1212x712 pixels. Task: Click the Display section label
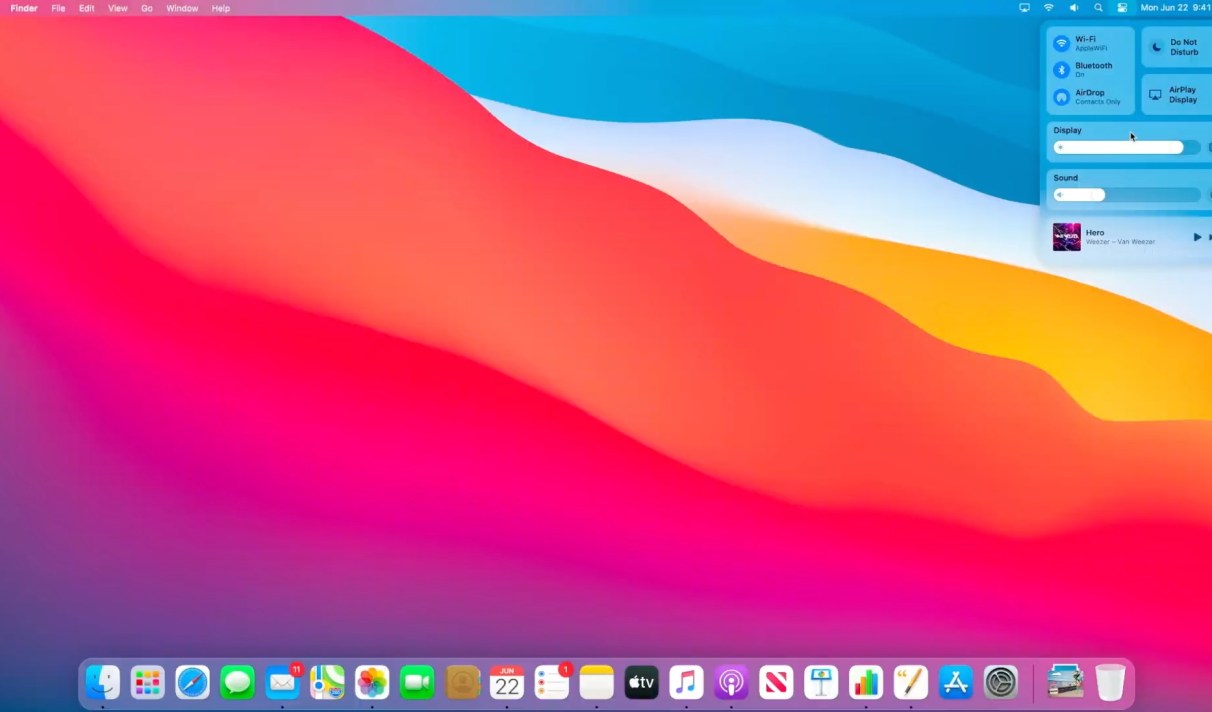[x=1067, y=130]
